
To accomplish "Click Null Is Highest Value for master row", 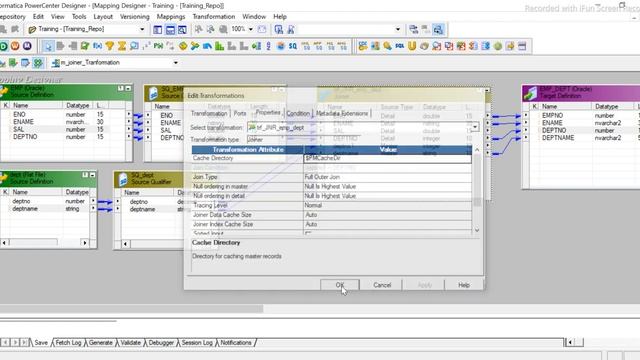I will coord(388,187).
